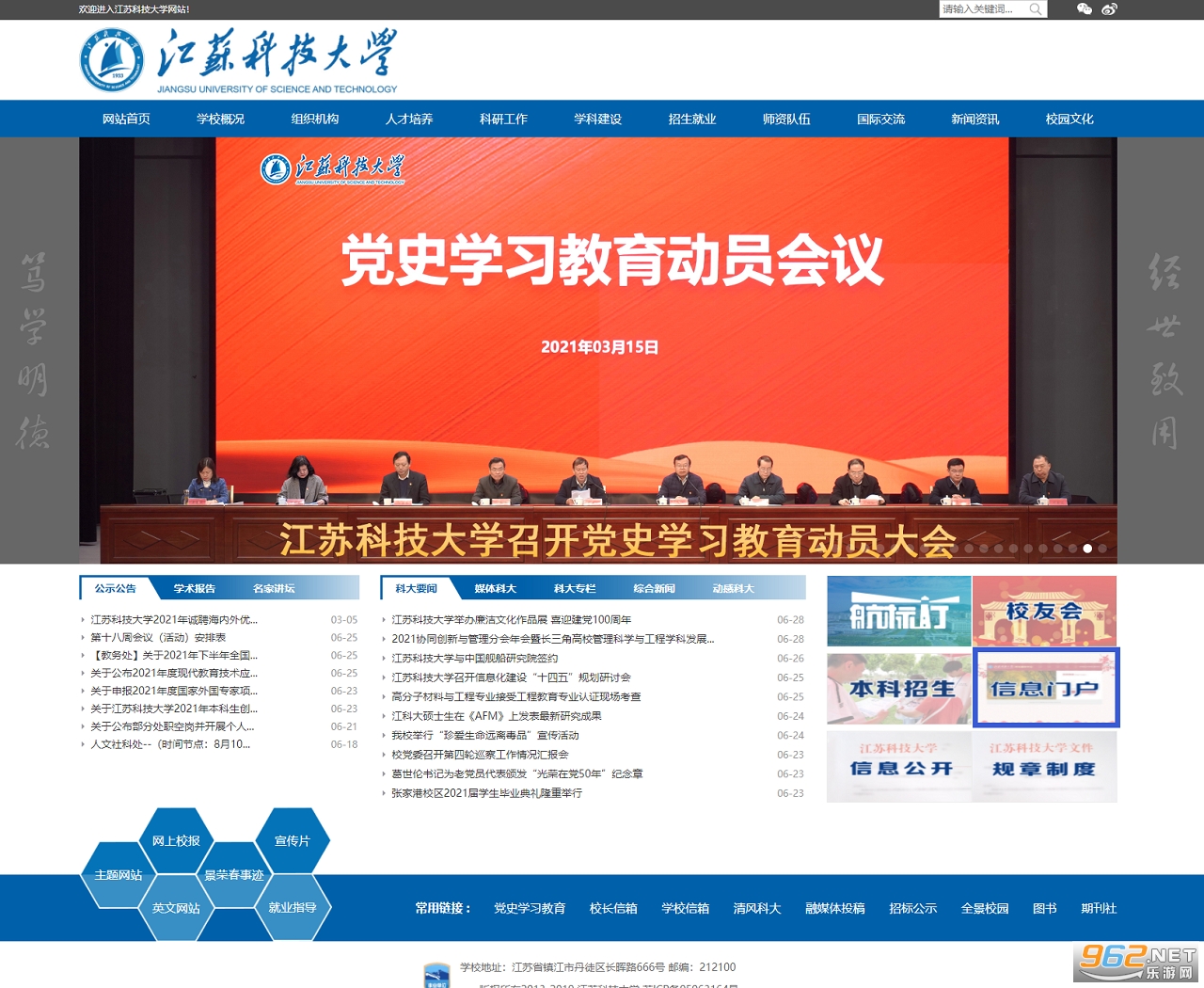Focus the keyword search input field
The width and height of the screenshot is (1204, 988).
click(x=983, y=9)
